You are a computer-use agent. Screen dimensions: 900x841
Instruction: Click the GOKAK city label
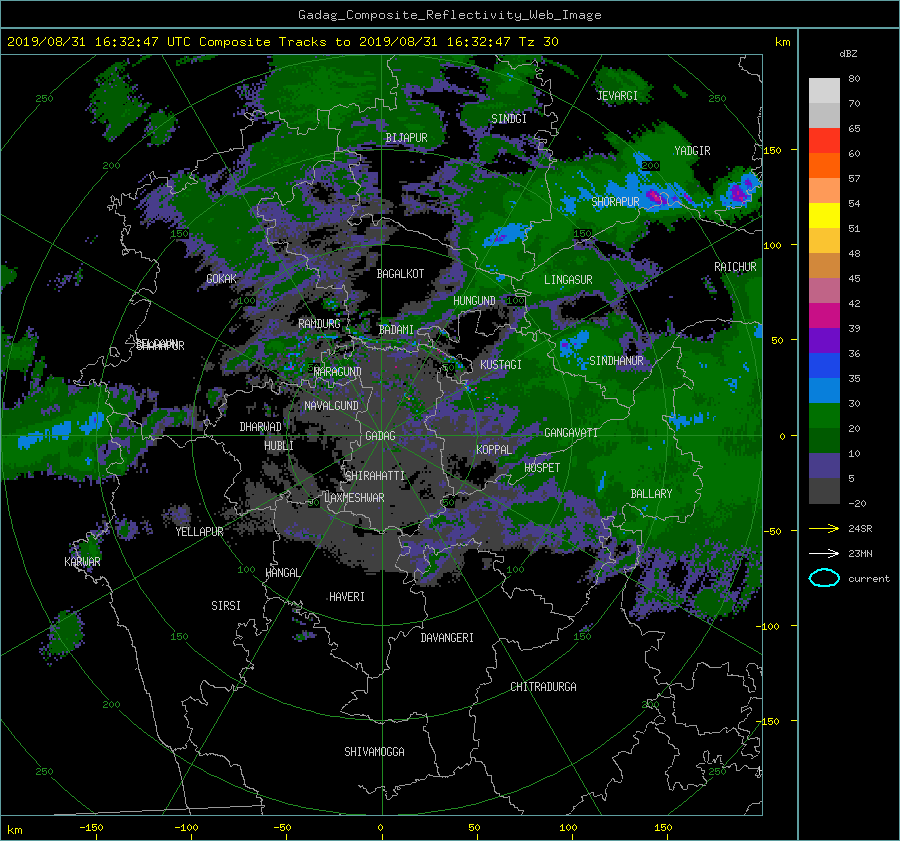click(222, 278)
